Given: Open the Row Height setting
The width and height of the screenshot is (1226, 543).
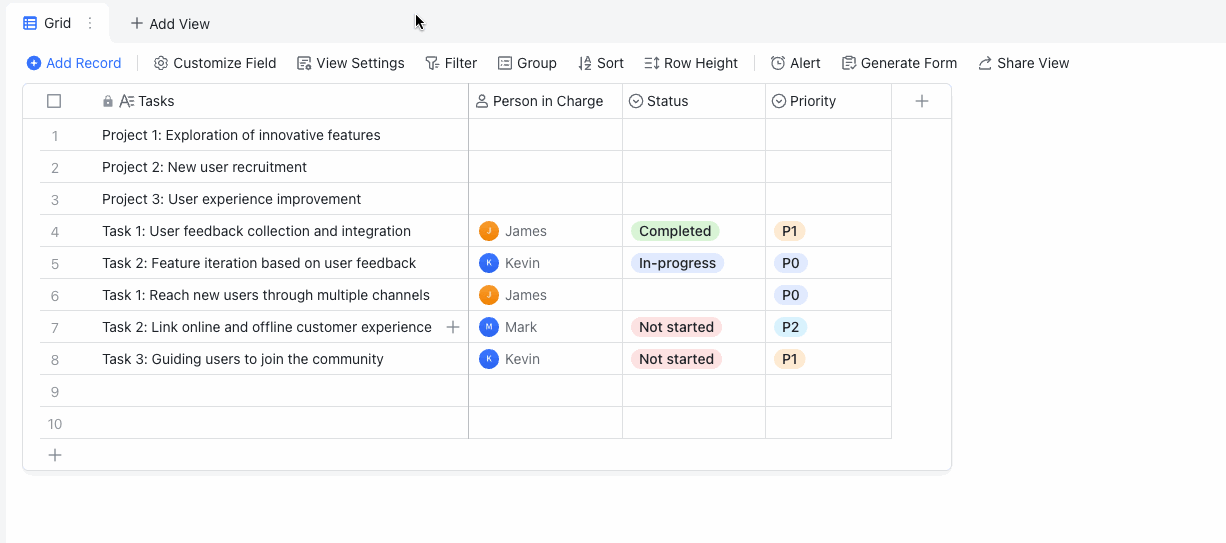Looking at the screenshot, I should click(691, 63).
